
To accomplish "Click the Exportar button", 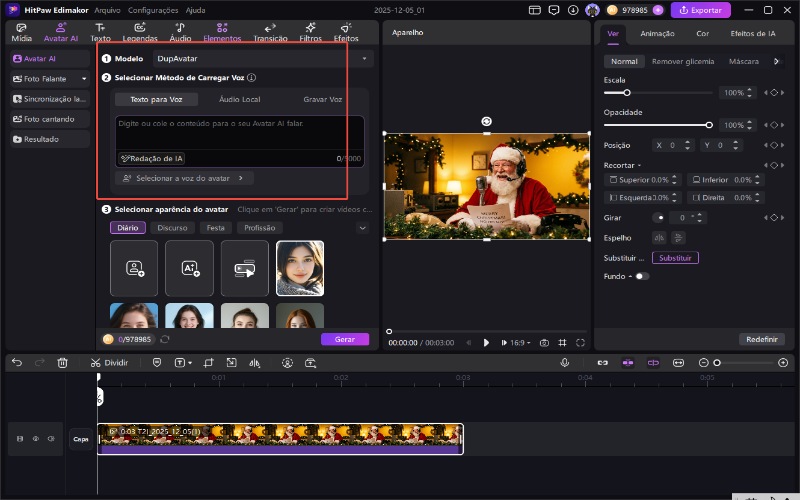I will [x=700, y=10].
